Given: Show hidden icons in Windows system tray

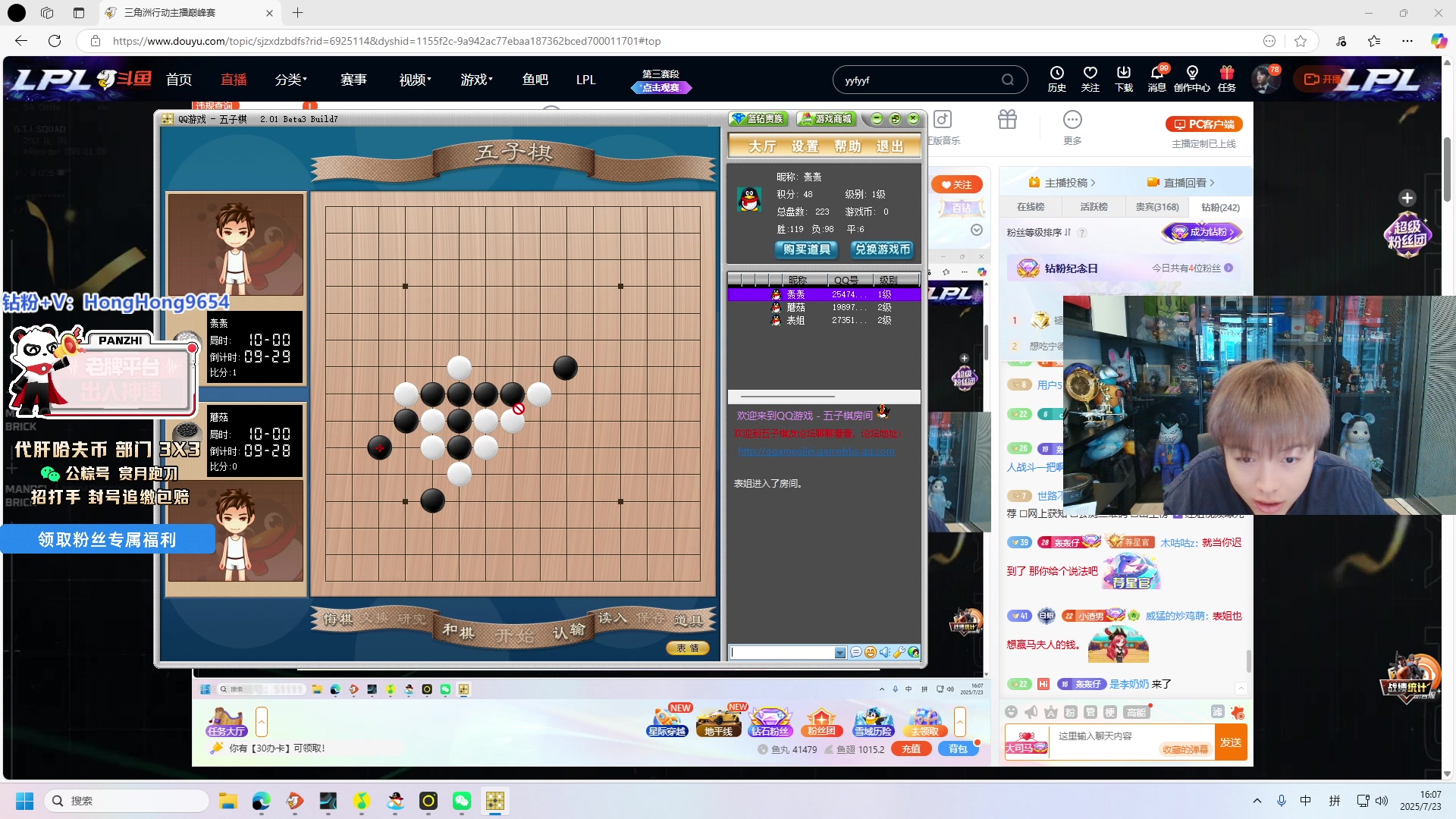Looking at the screenshot, I should point(1257,801).
